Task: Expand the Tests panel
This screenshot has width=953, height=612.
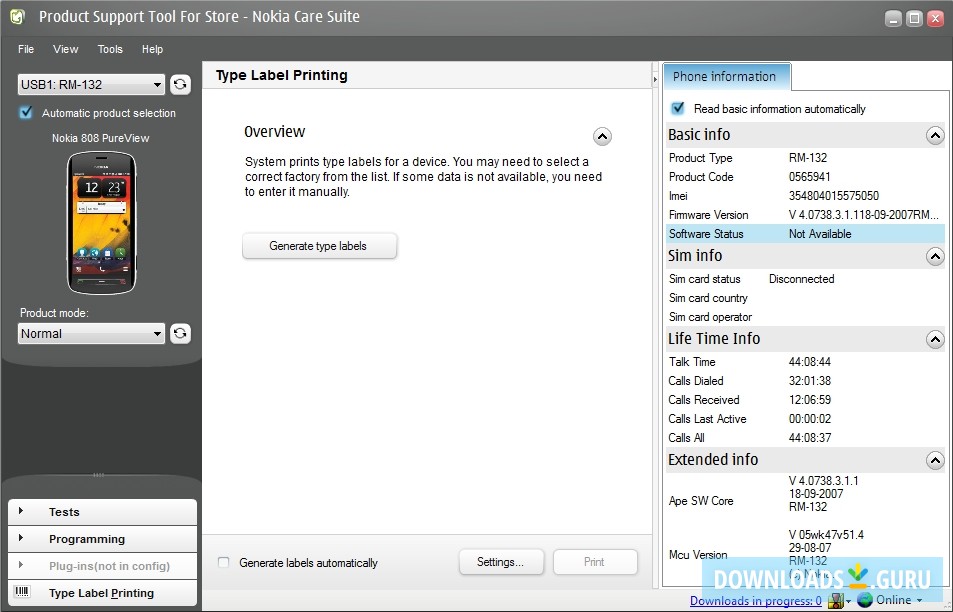Action: tap(102, 512)
